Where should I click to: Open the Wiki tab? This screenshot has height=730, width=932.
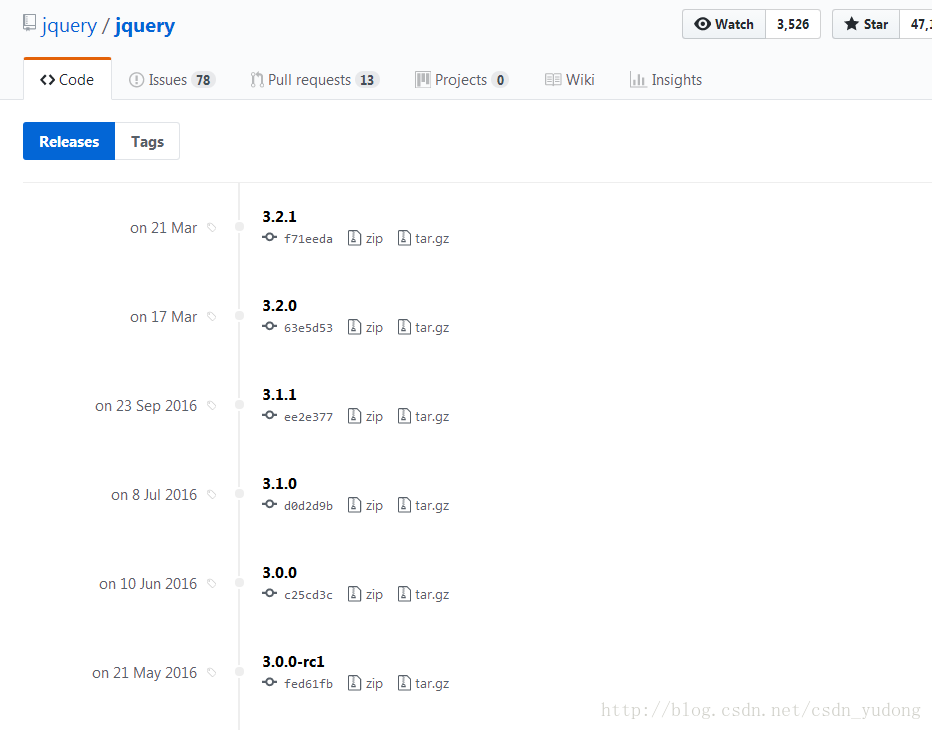click(x=569, y=80)
